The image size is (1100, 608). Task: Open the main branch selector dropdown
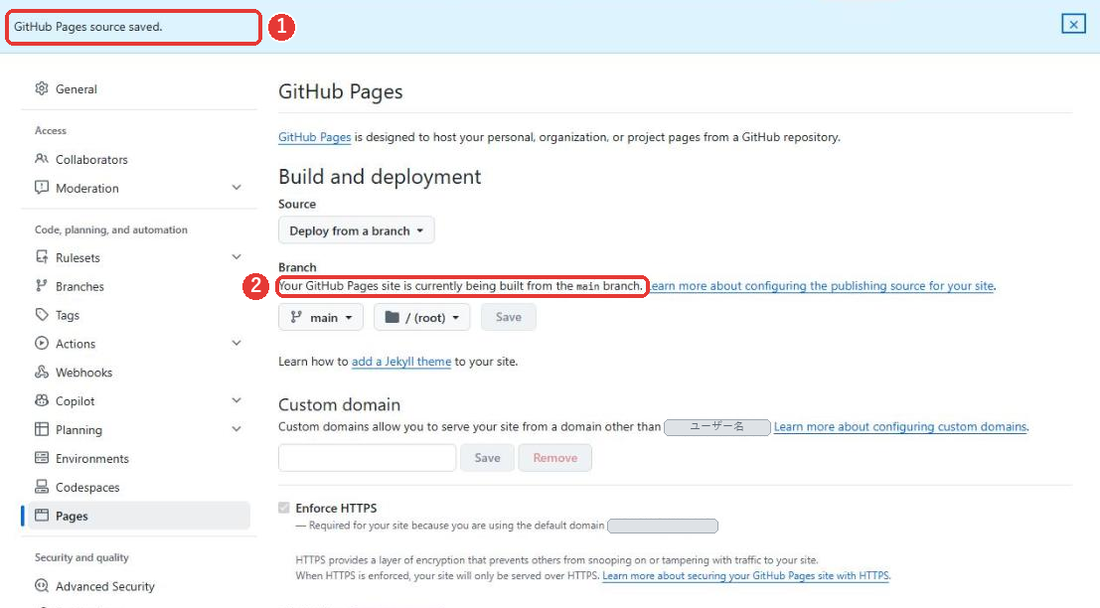(x=321, y=317)
